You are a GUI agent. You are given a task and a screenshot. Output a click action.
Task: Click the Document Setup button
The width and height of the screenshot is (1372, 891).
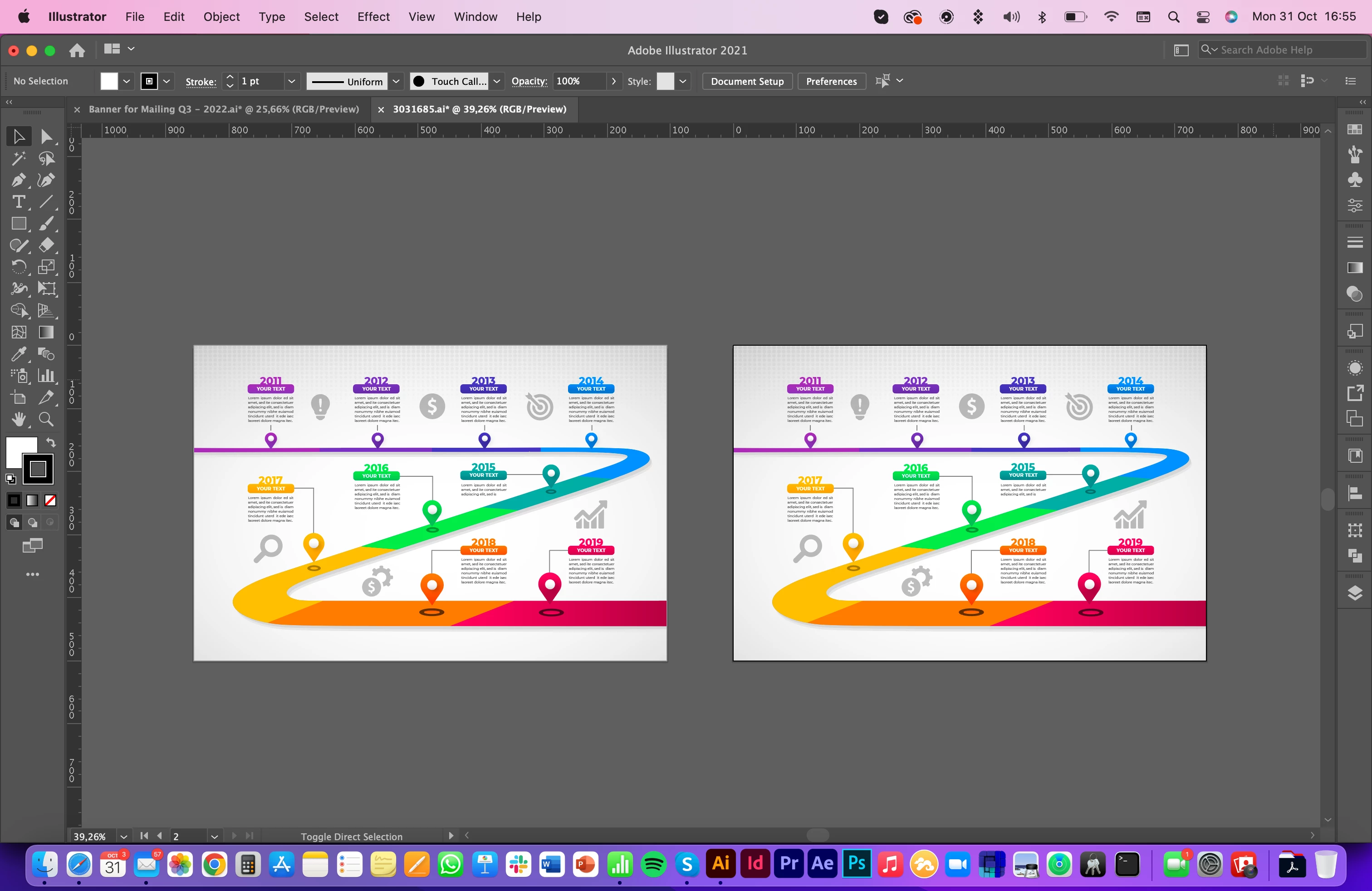[746, 81]
